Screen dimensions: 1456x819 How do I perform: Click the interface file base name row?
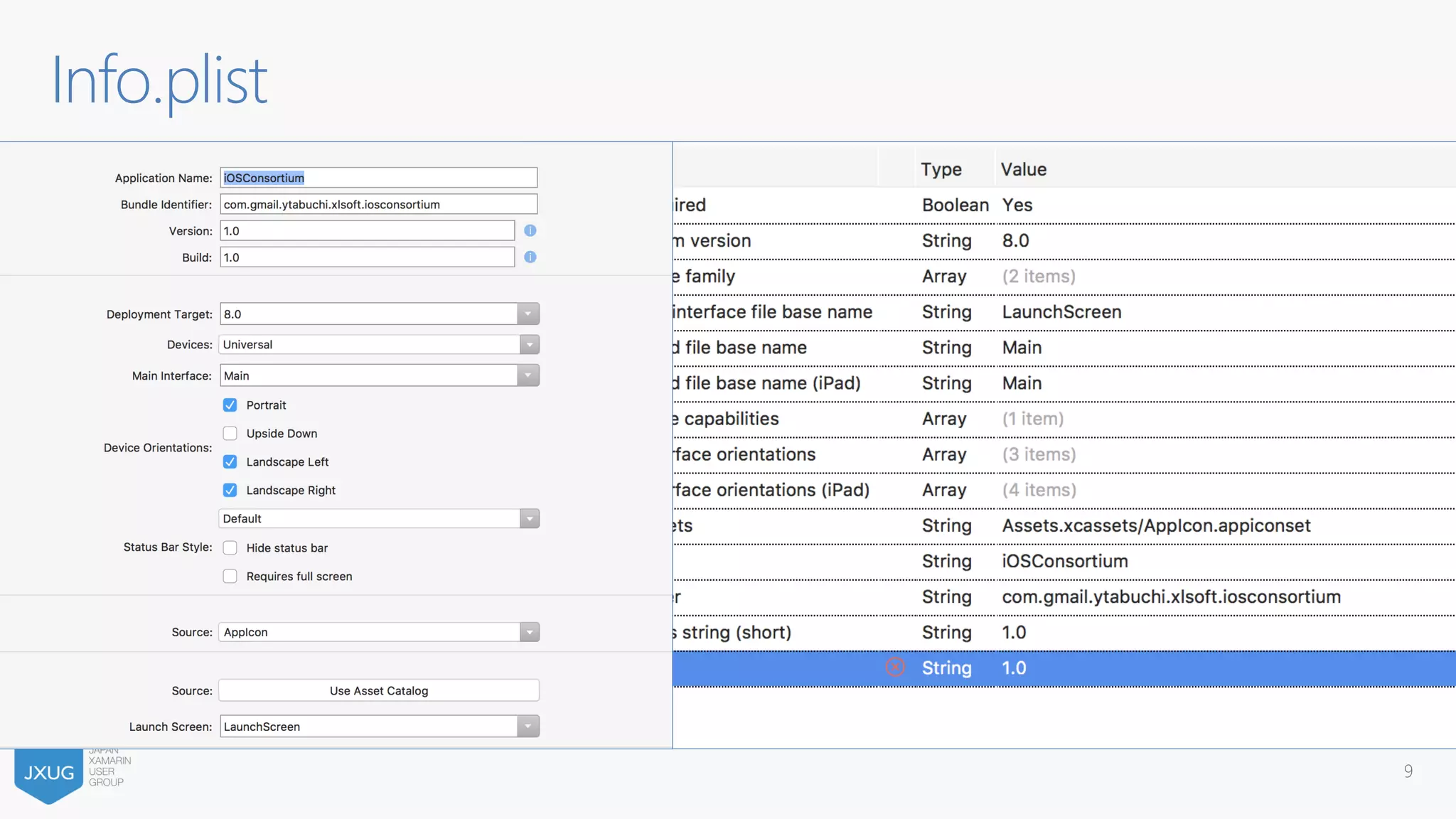(1064, 312)
